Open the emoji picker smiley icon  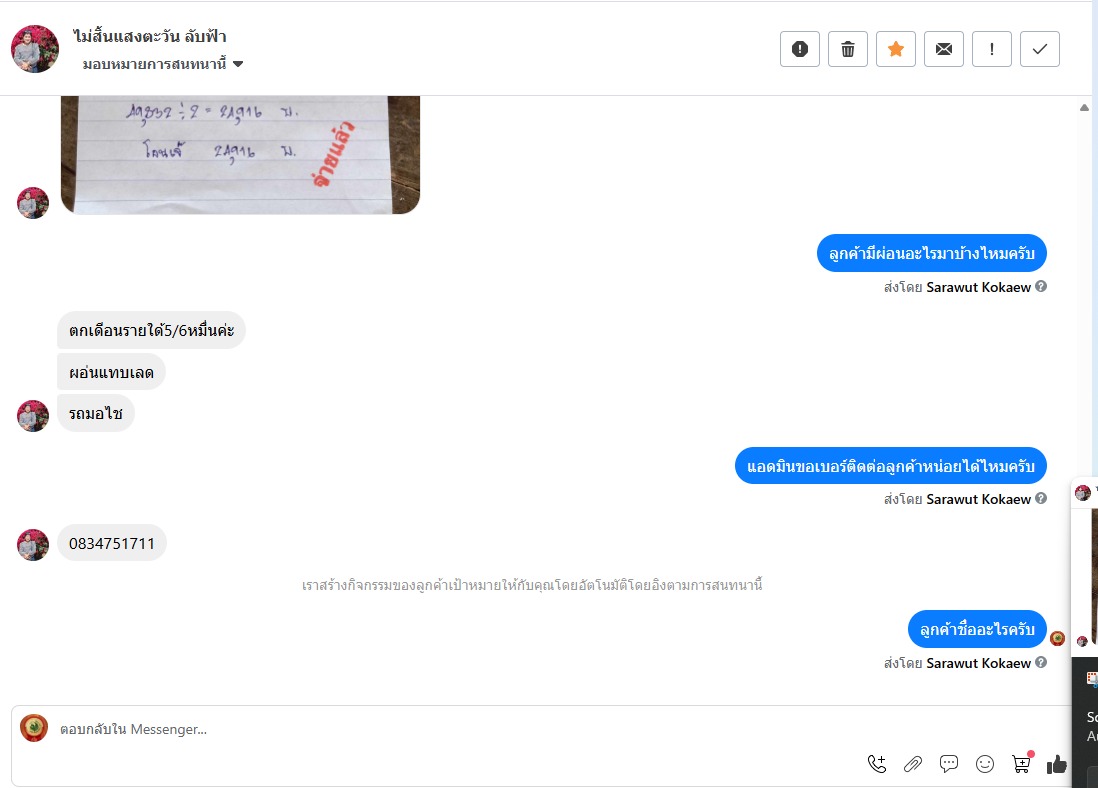pyautogui.click(x=985, y=763)
